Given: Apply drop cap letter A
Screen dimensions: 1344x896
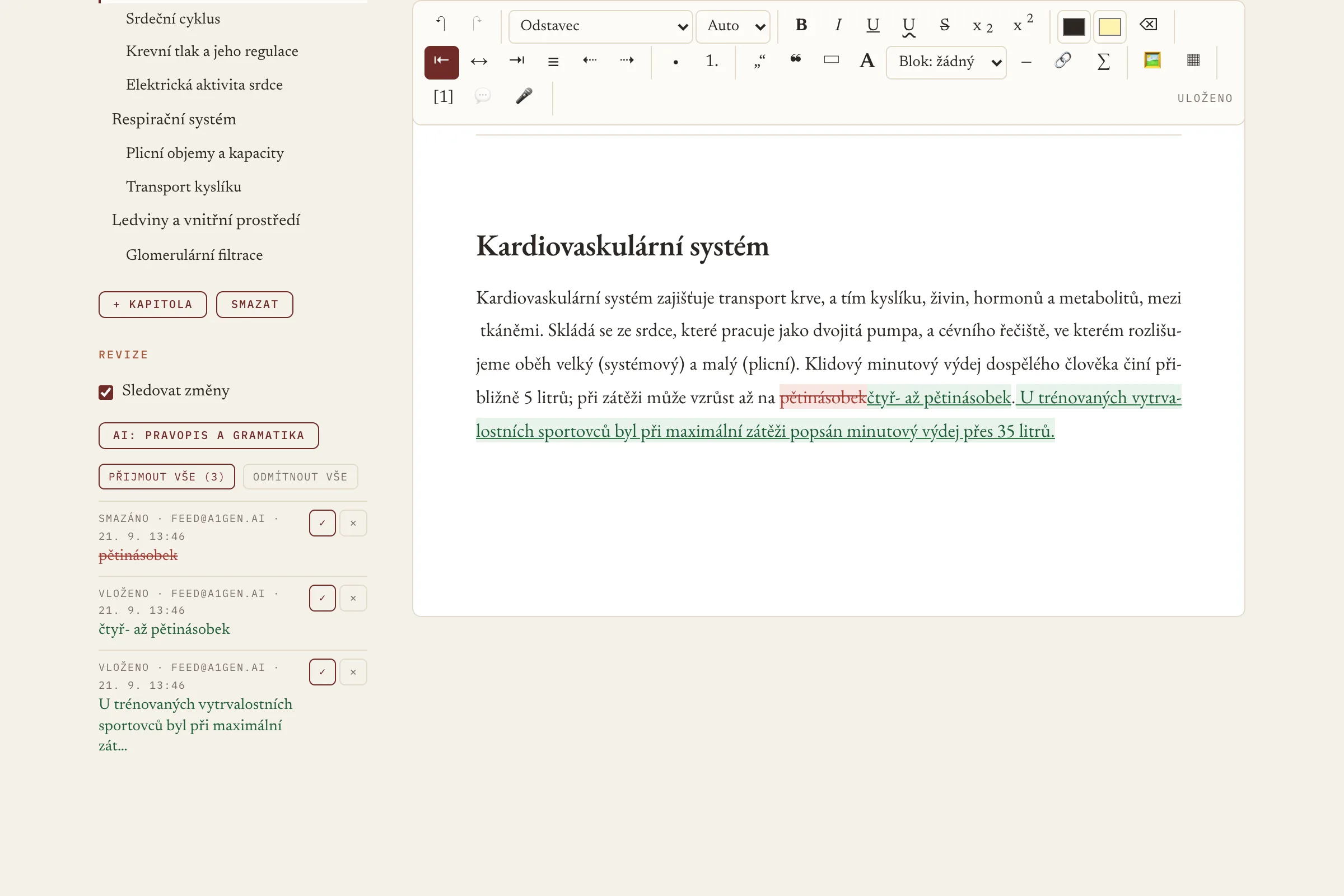Looking at the screenshot, I should pos(867,62).
